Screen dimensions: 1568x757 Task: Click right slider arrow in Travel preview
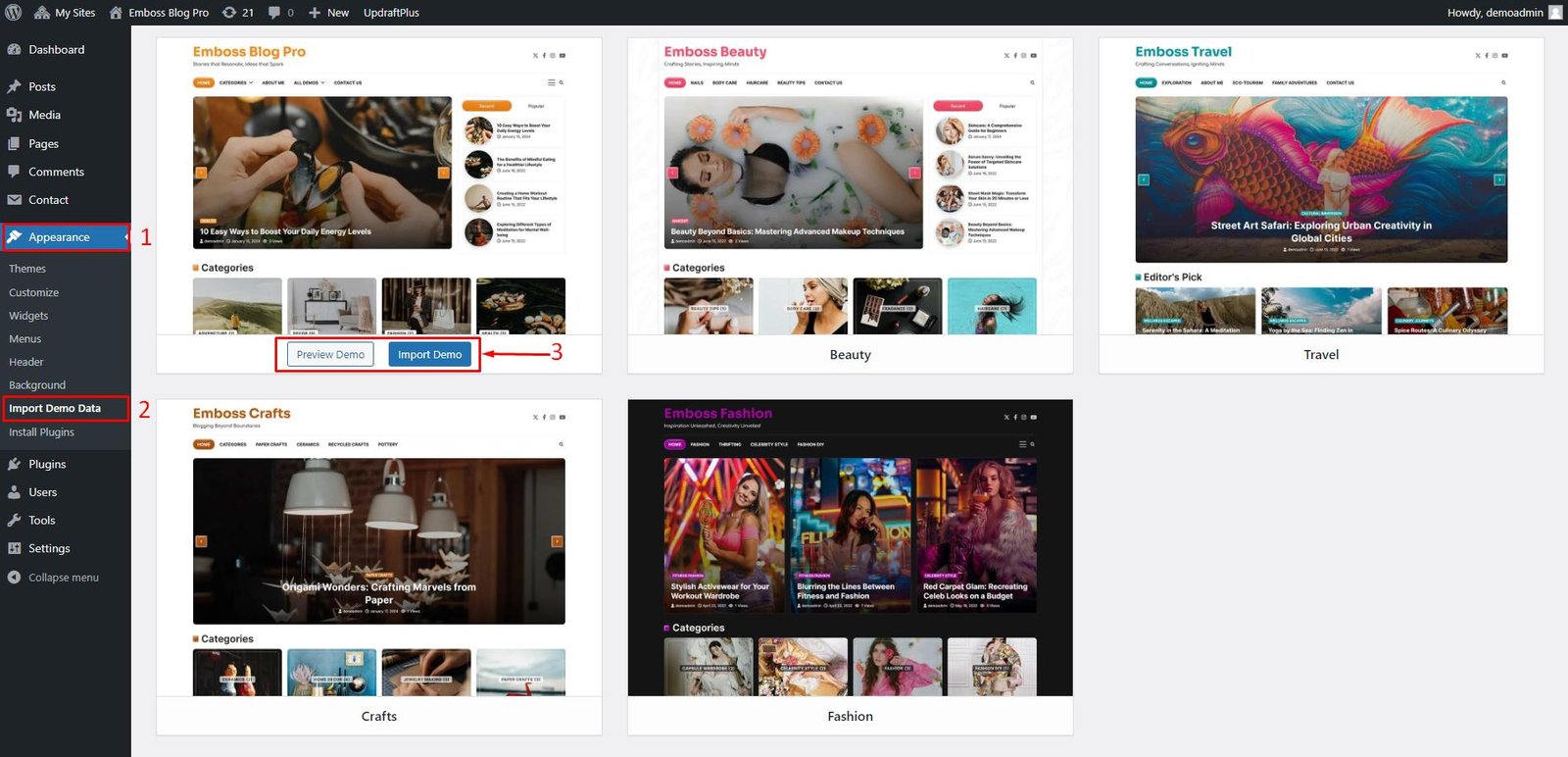click(x=1498, y=180)
